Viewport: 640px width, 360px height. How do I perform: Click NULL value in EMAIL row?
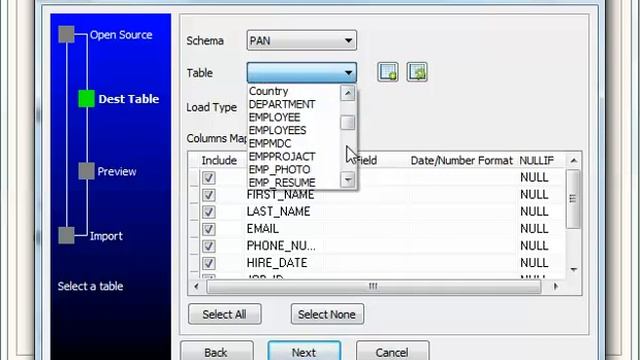(x=534, y=229)
